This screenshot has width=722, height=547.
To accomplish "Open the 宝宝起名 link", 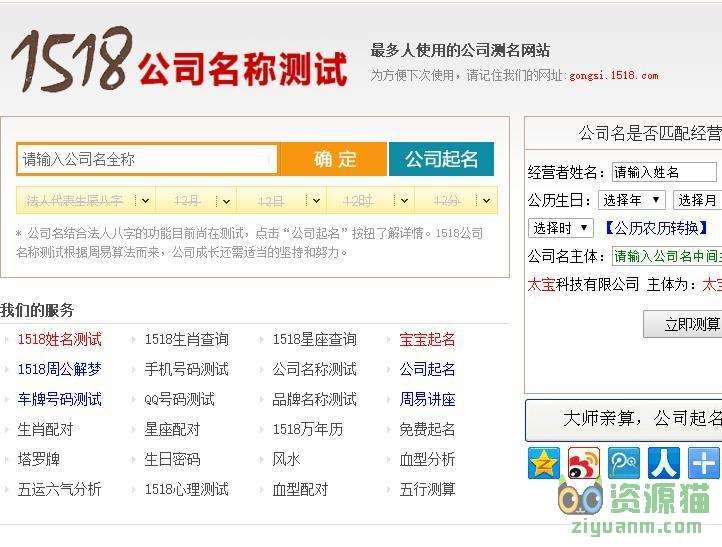I will (427, 340).
